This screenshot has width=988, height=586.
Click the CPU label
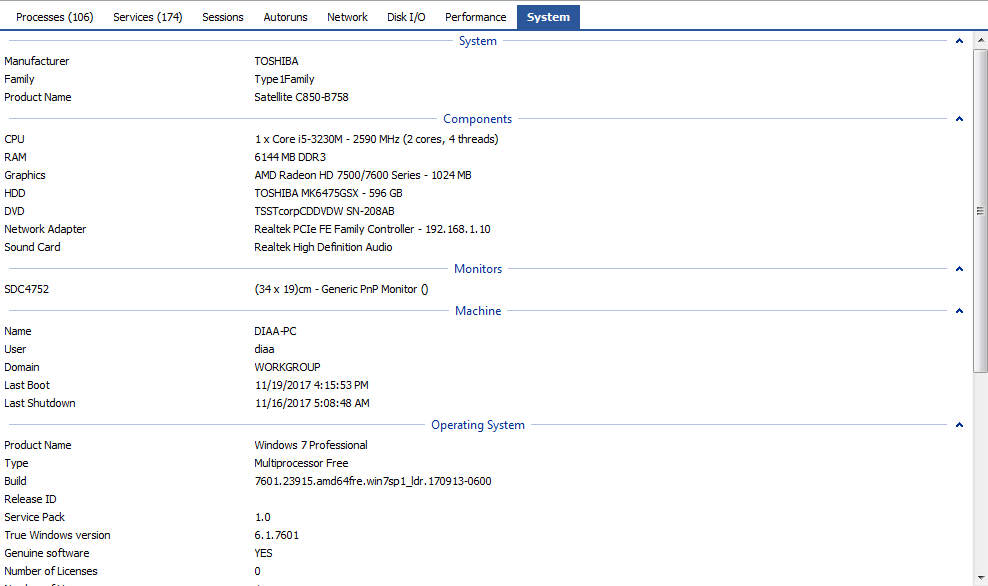(14, 139)
